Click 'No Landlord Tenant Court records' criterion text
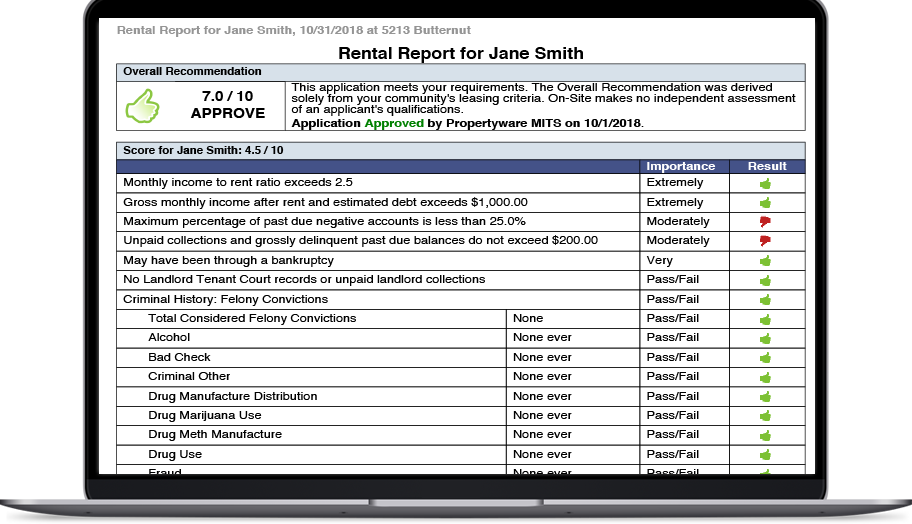 tap(304, 279)
